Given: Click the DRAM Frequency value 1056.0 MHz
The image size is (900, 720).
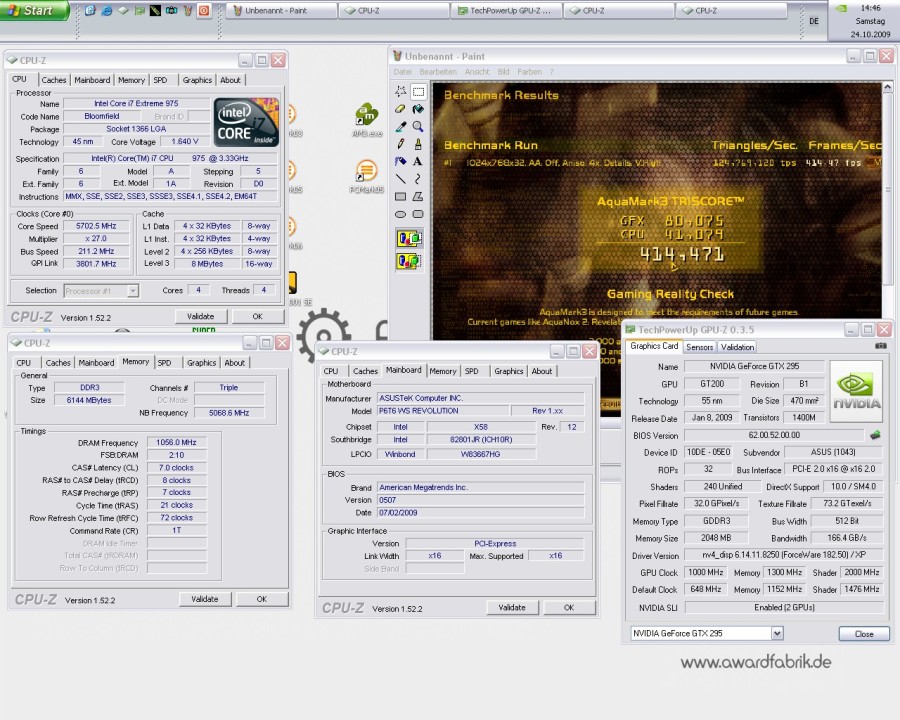Looking at the screenshot, I should pos(176,442).
